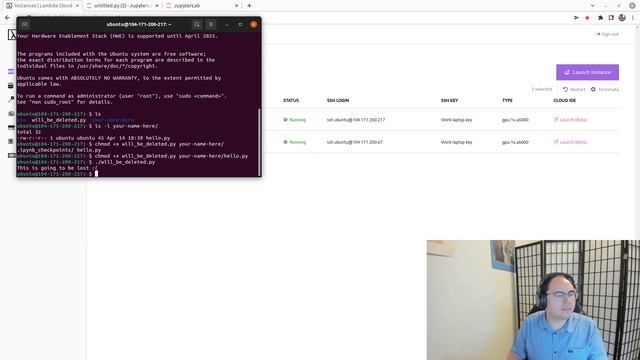This screenshot has height=360, width=640.
Task: Click ssh ubuntu@104.171.200.217 login text
Action: [x=356, y=120]
